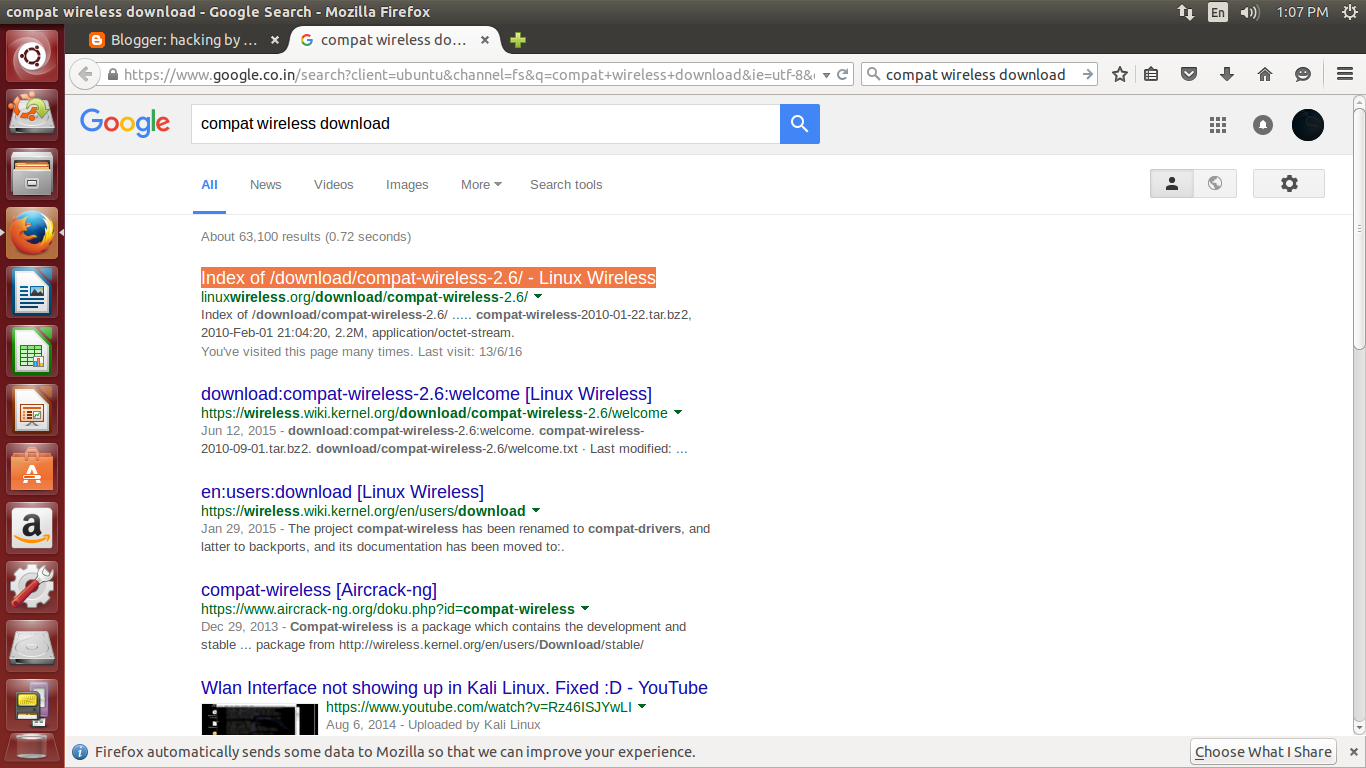The width and height of the screenshot is (1366, 768).
Task: Switch to private results person toggle
Action: pos(1172,184)
